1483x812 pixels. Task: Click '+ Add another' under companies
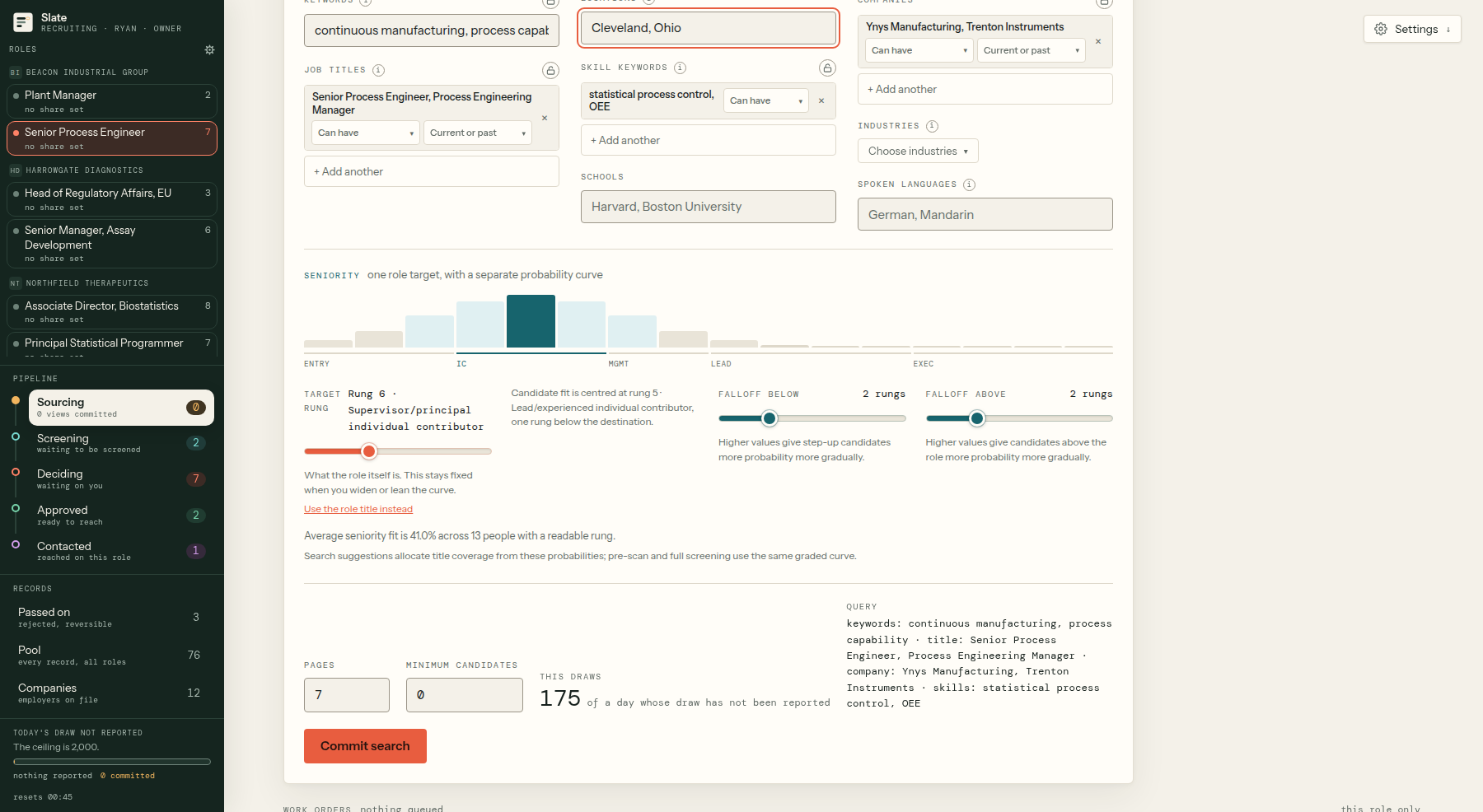pyautogui.click(x=985, y=90)
